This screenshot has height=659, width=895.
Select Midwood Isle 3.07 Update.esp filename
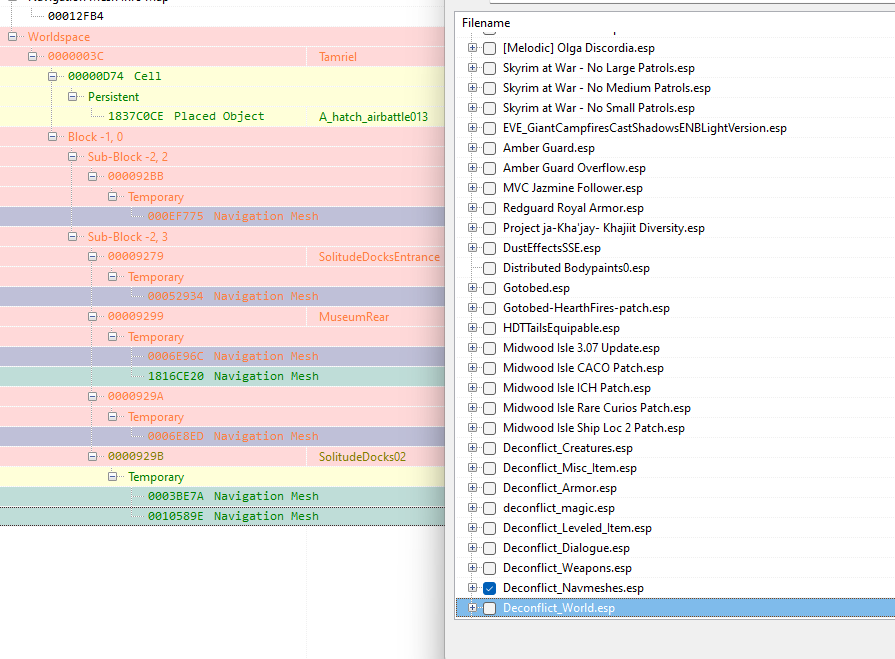581,348
